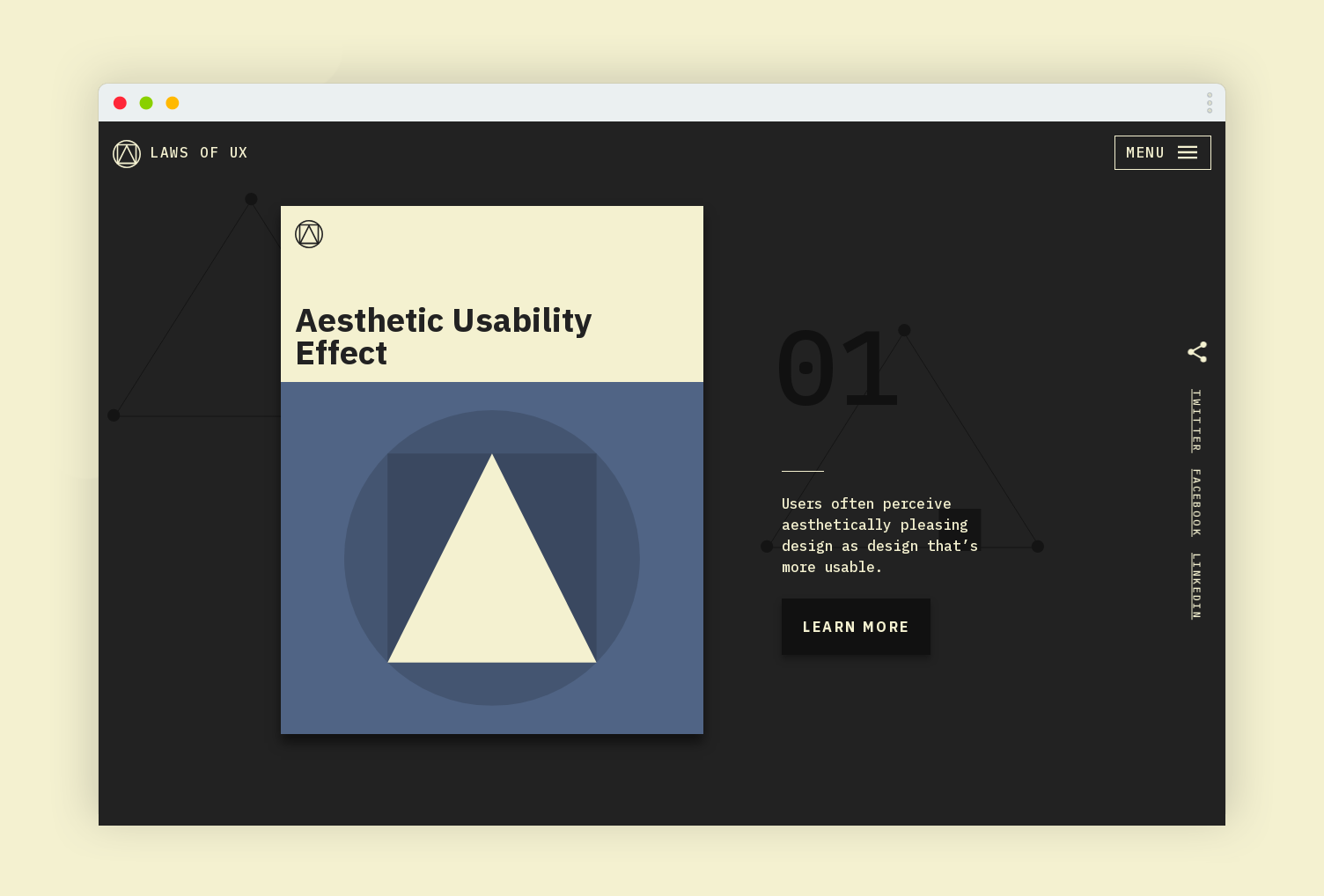1324x896 pixels.
Task: Click the description about aesthetically pleasing design
Action: (879, 534)
